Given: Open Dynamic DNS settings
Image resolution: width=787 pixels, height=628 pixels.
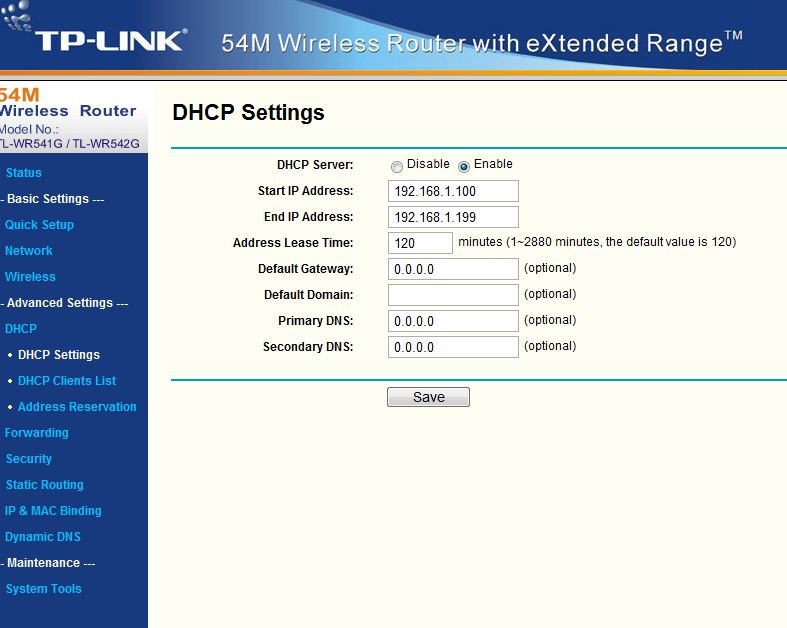Looking at the screenshot, I should 43,537.
